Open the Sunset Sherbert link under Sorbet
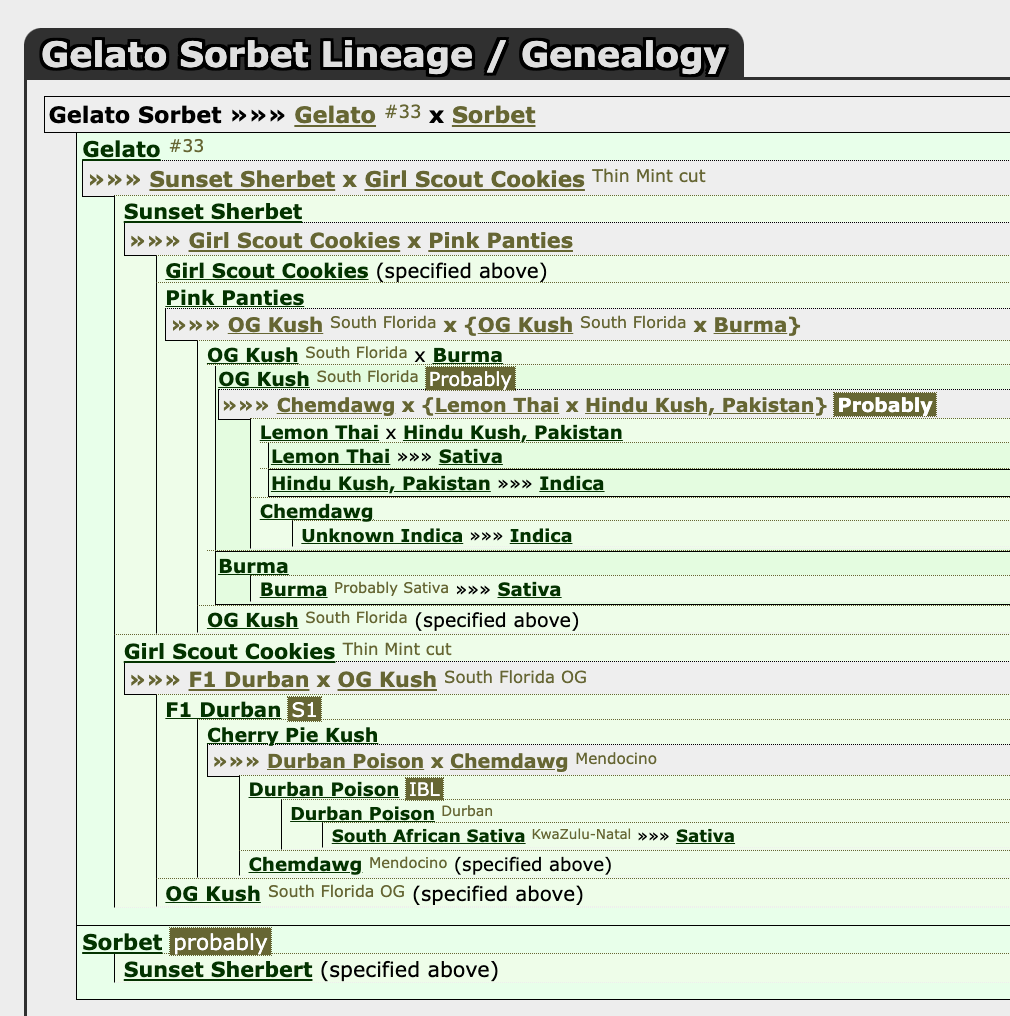The height and width of the screenshot is (1016, 1010). coord(218,969)
